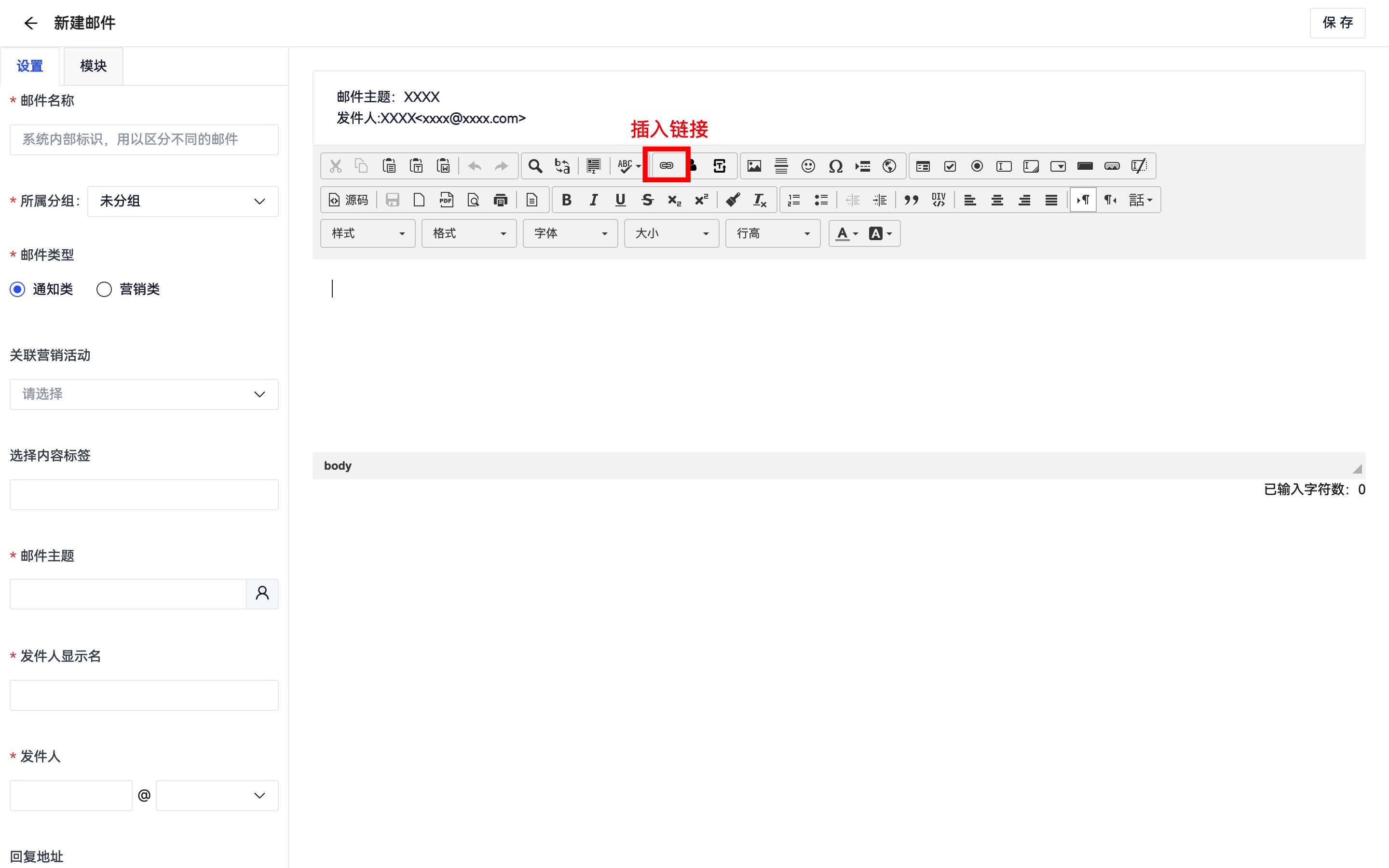Image resolution: width=1389 pixels, height=868 pixels.
Task: Toggle Strikethrough formatting
Action: click(x=647, y=200)
